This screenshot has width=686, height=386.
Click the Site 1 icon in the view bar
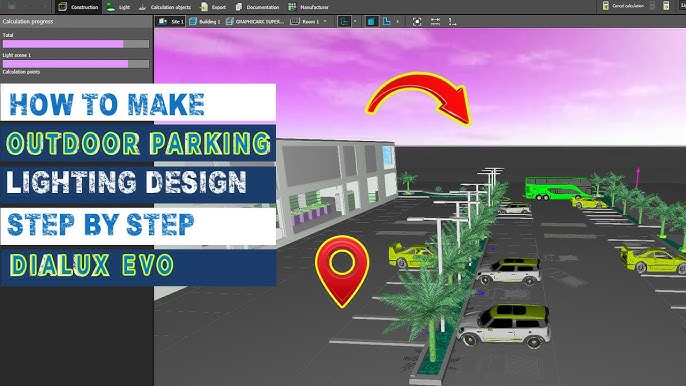pos(162,21)
